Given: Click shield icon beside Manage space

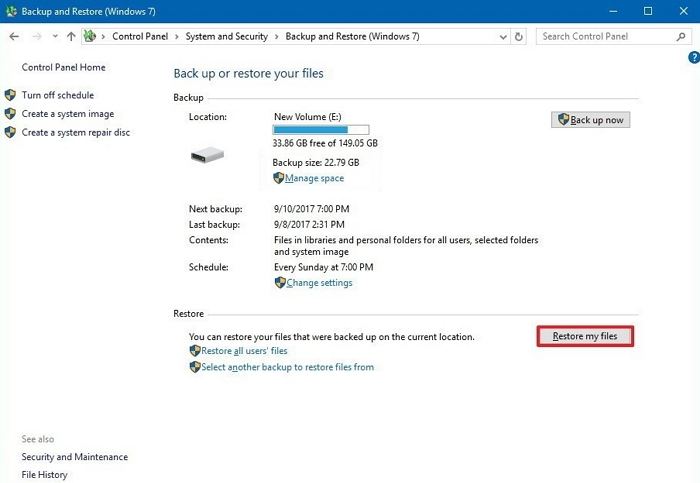Looking at the screenshot, I should 279,178.
